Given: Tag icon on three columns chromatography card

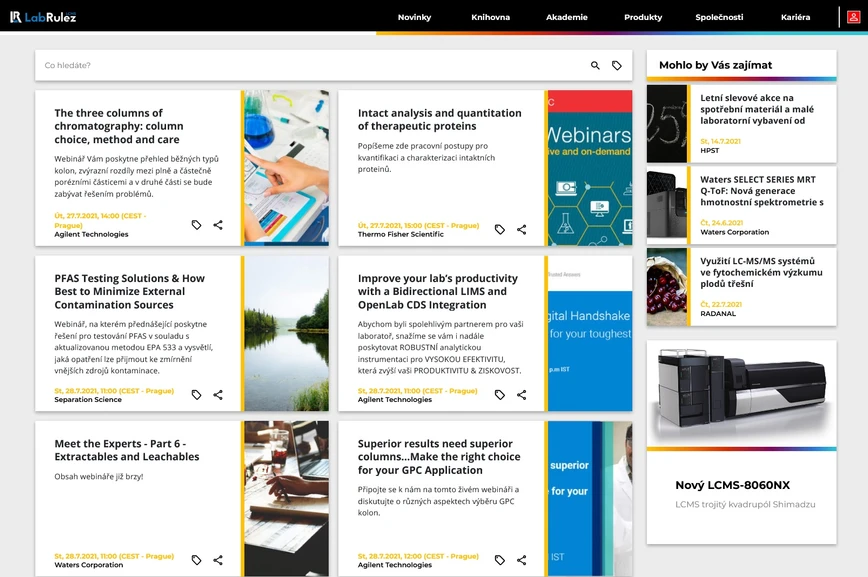Looking at the screenshot, I should click(197, 225).
